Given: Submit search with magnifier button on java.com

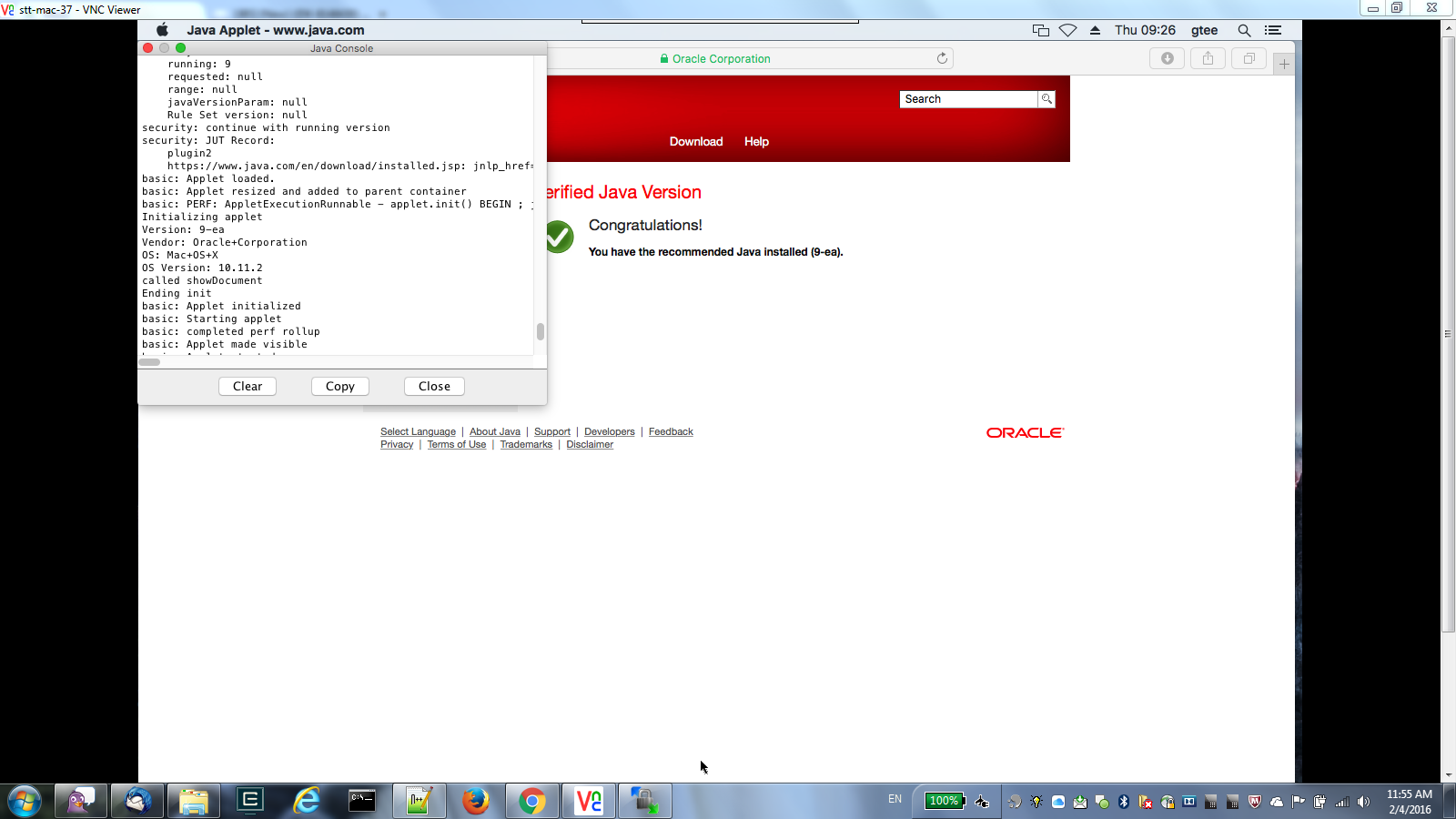Looking at the screenshot, I should pos(1046,99).
